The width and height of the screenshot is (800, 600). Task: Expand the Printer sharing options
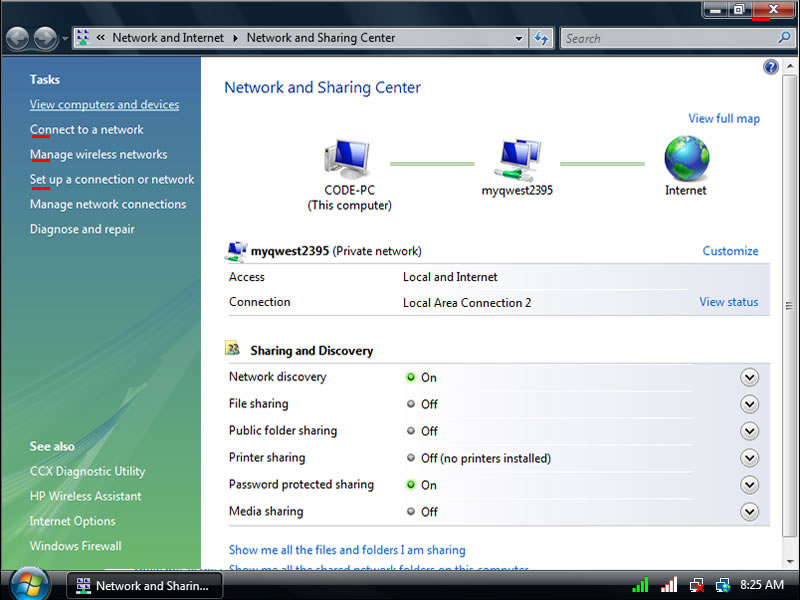[x=749, y=458]
